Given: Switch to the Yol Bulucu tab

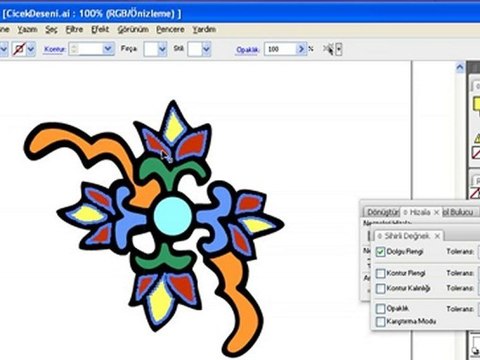Looking at the screenshot, I should [x=458, y=212].
